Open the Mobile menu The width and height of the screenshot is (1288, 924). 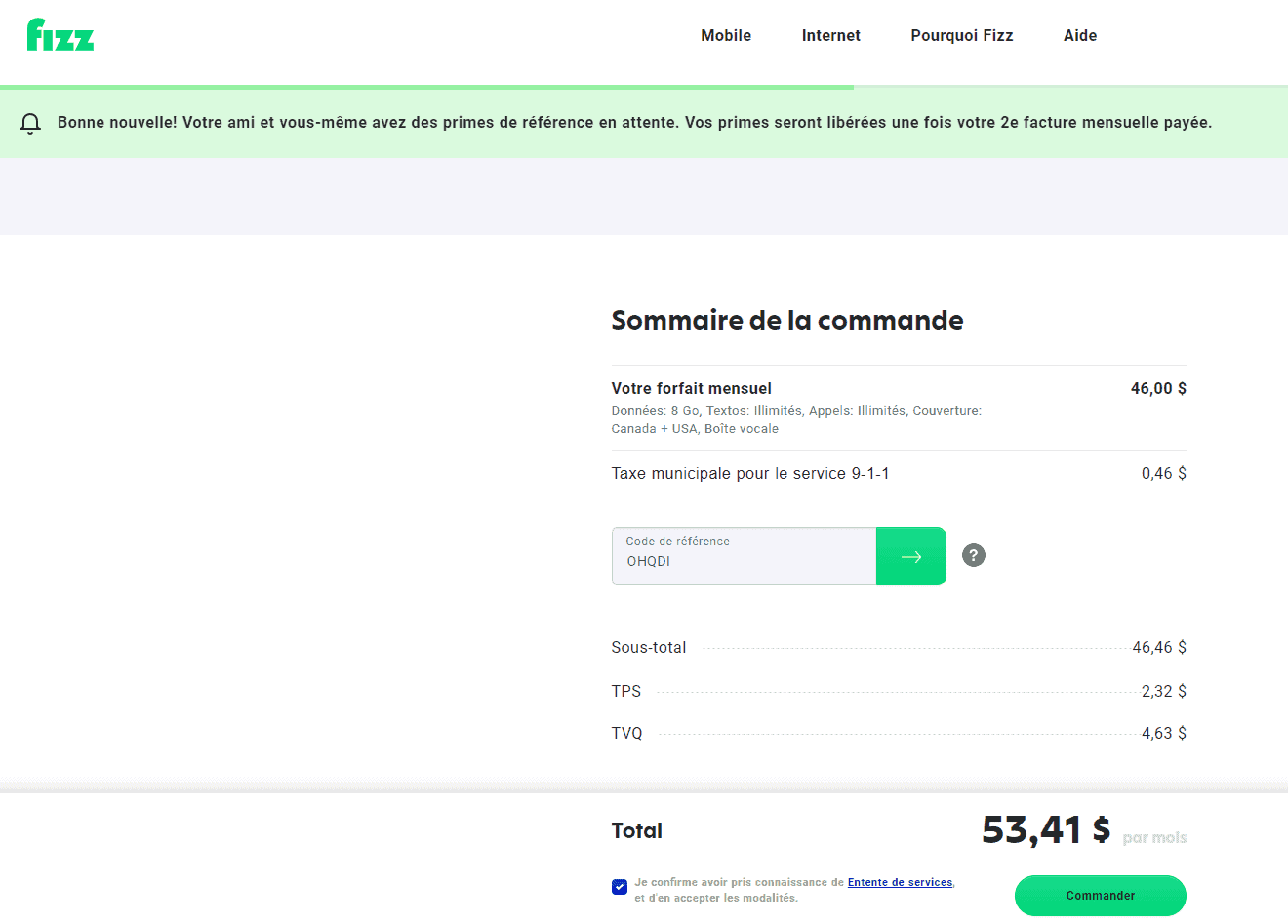coord(726,36)
